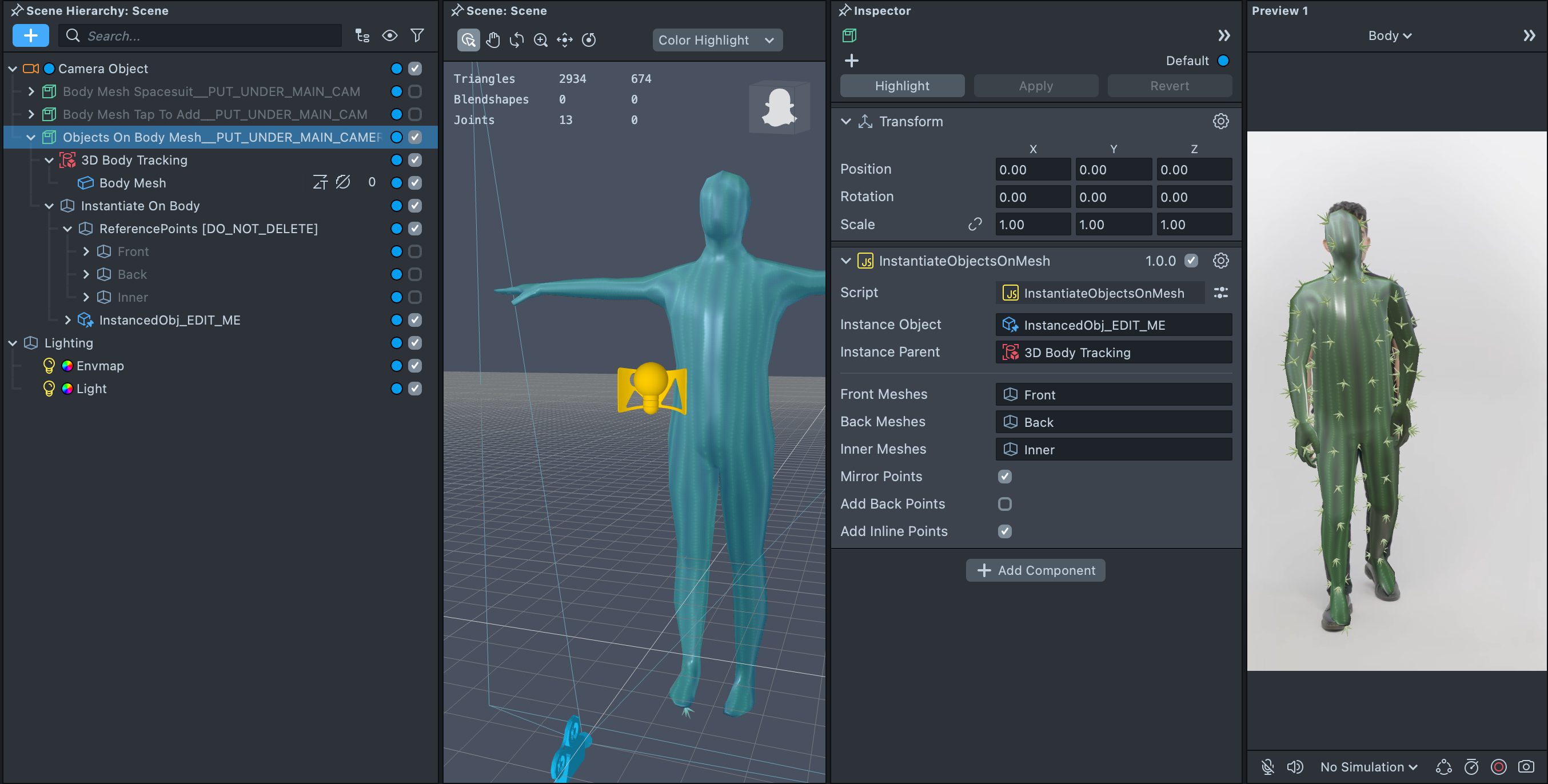Click the Zoom magnifier tool

pyautogui.click(x=540, y=39)
